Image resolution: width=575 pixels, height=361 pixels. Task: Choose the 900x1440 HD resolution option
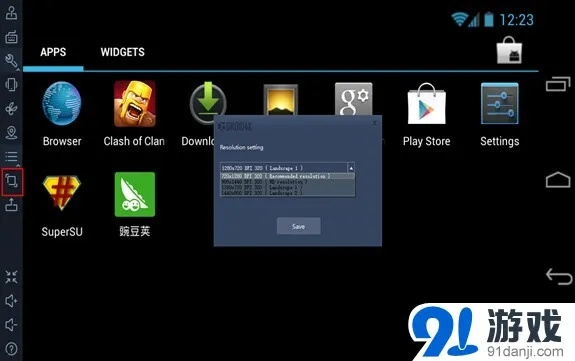pyautogui.click(x=288, y=182)
